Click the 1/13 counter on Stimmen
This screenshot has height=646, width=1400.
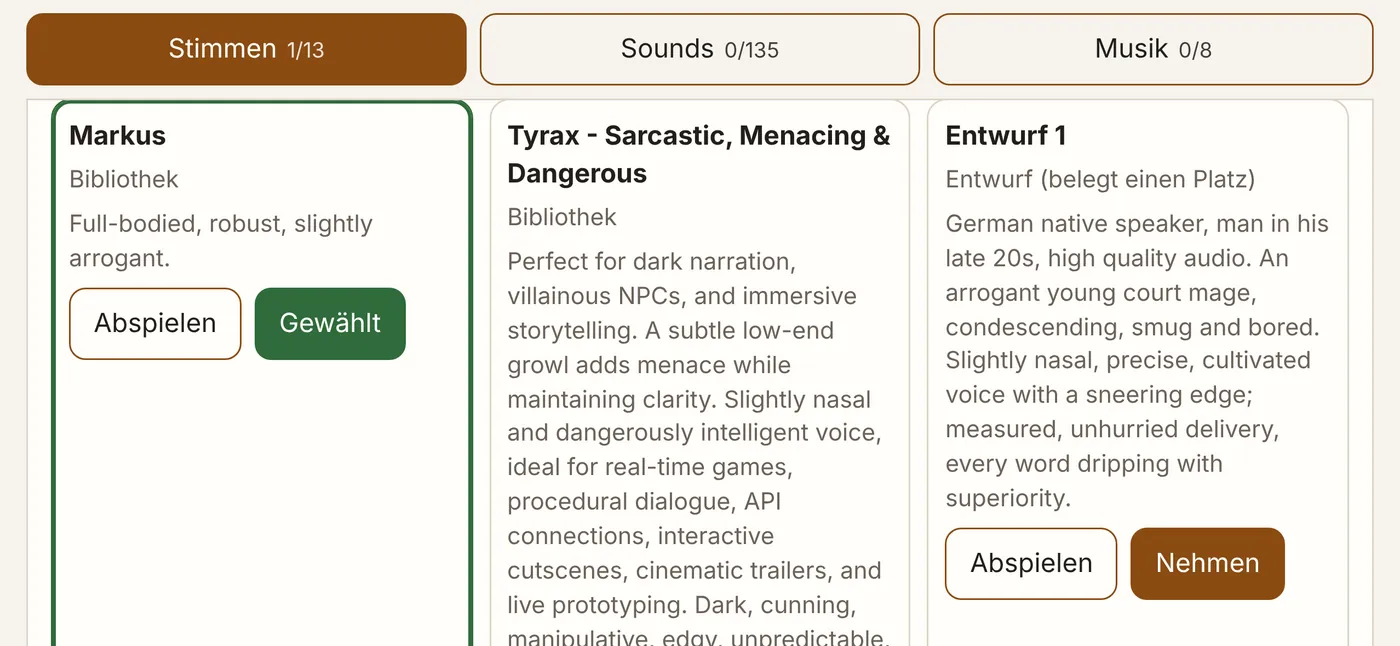pyautogui.click(x=305, y=50)
